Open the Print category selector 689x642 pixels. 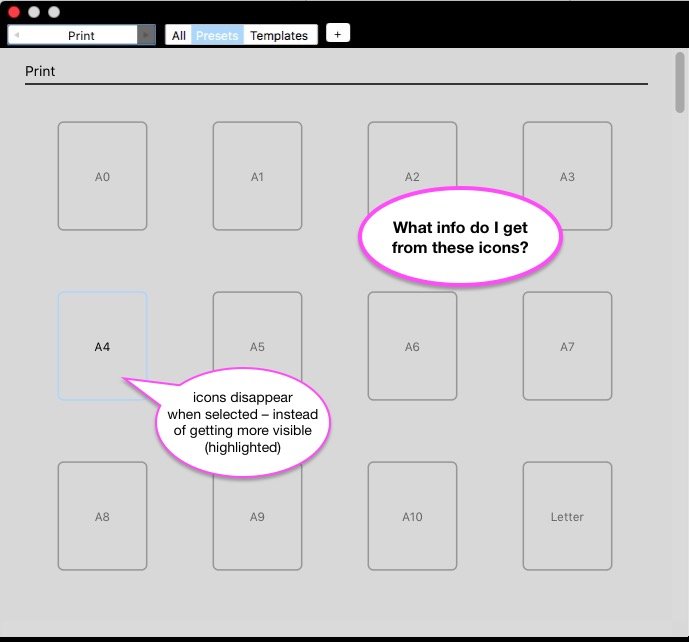81,35
